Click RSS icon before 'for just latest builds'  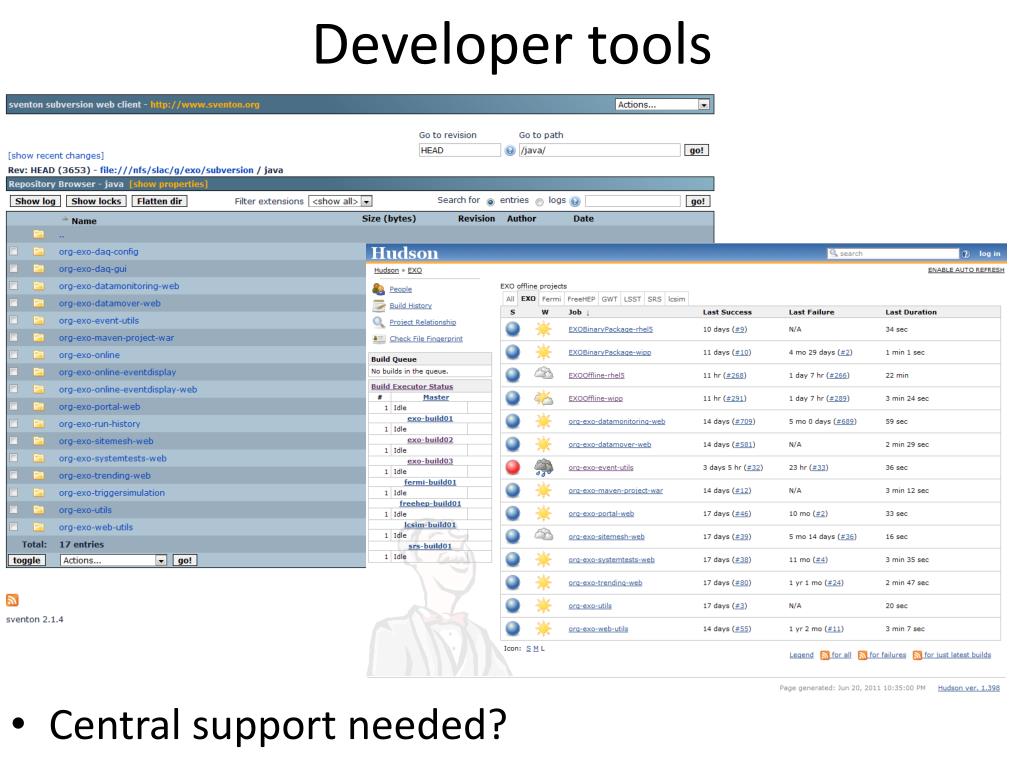(x=918, y=655)
